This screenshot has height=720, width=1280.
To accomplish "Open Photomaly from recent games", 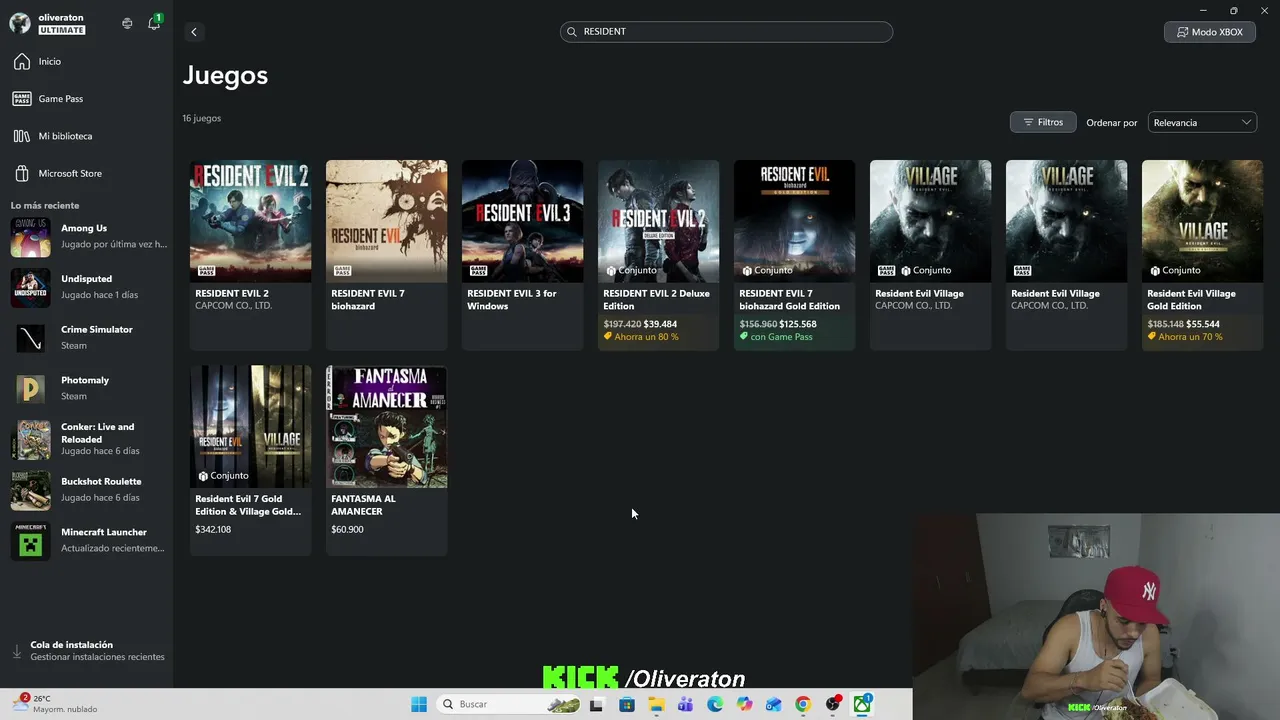I will pyautogui.click(x=87, y=388).
